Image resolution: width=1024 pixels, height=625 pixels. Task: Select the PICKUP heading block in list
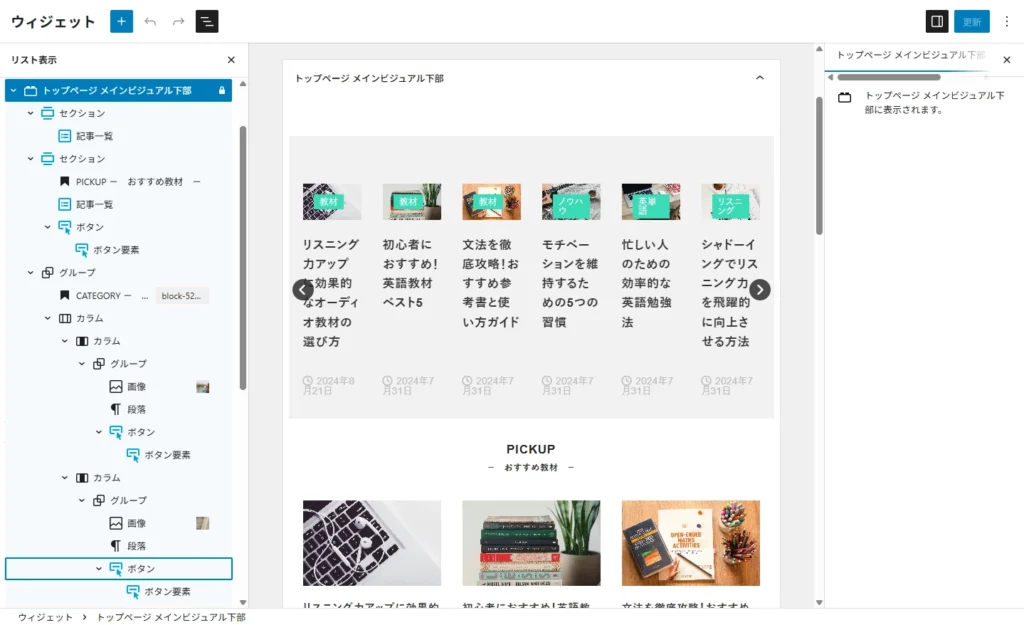point(130,182)
